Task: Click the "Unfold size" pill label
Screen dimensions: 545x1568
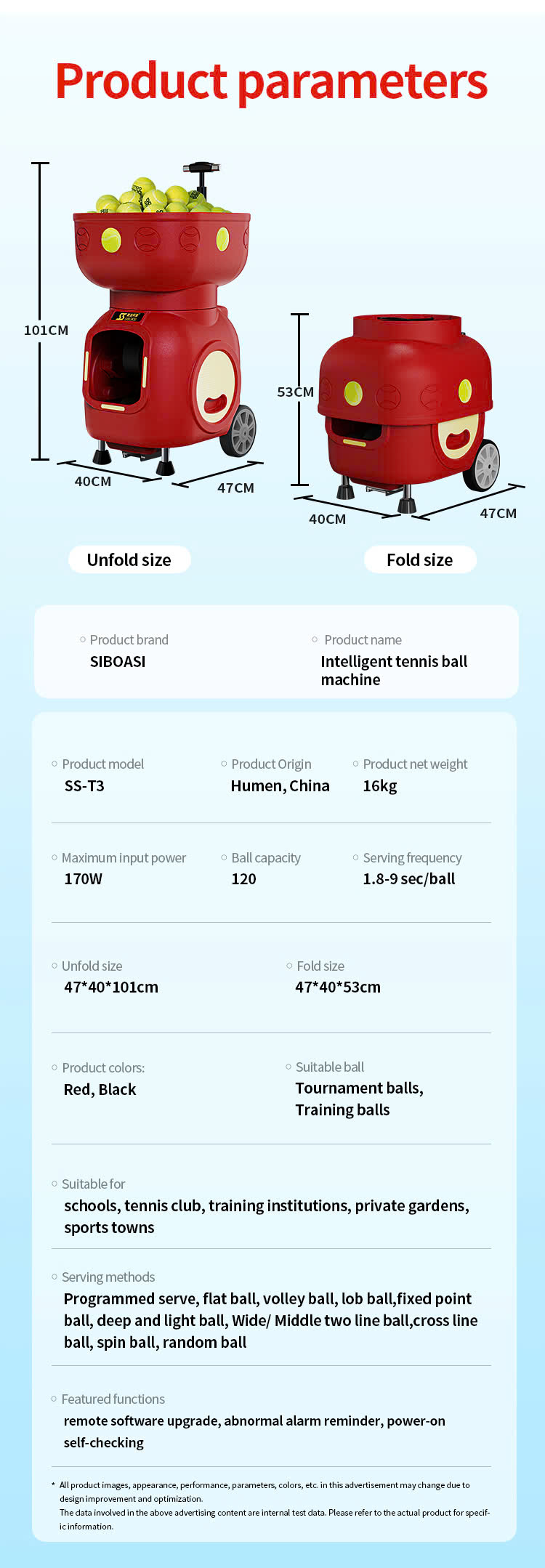Action: coord(129,559)
